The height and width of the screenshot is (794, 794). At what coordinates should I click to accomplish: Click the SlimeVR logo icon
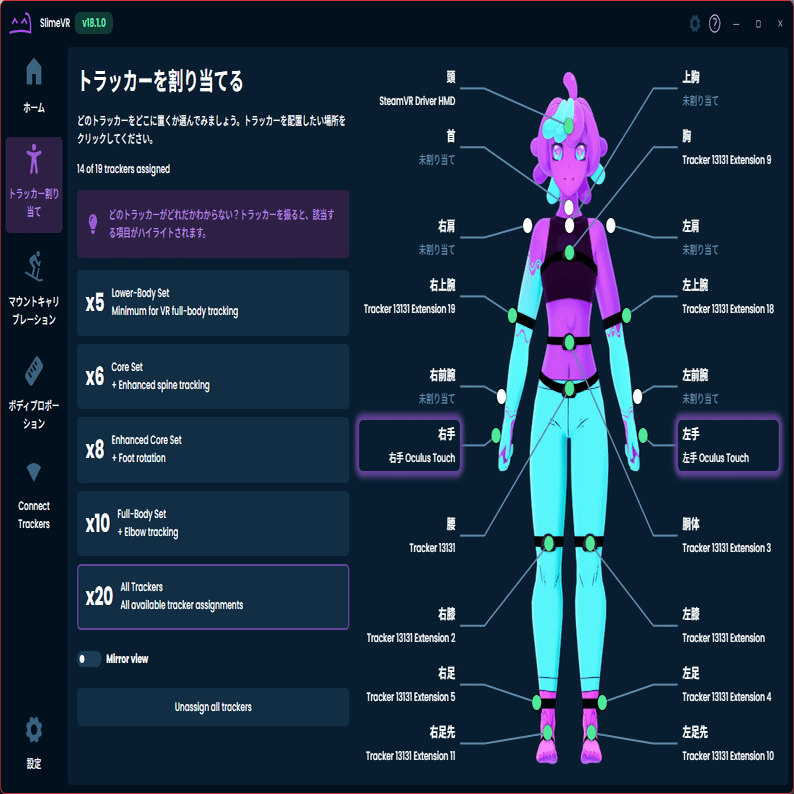(x=20, y=23)
